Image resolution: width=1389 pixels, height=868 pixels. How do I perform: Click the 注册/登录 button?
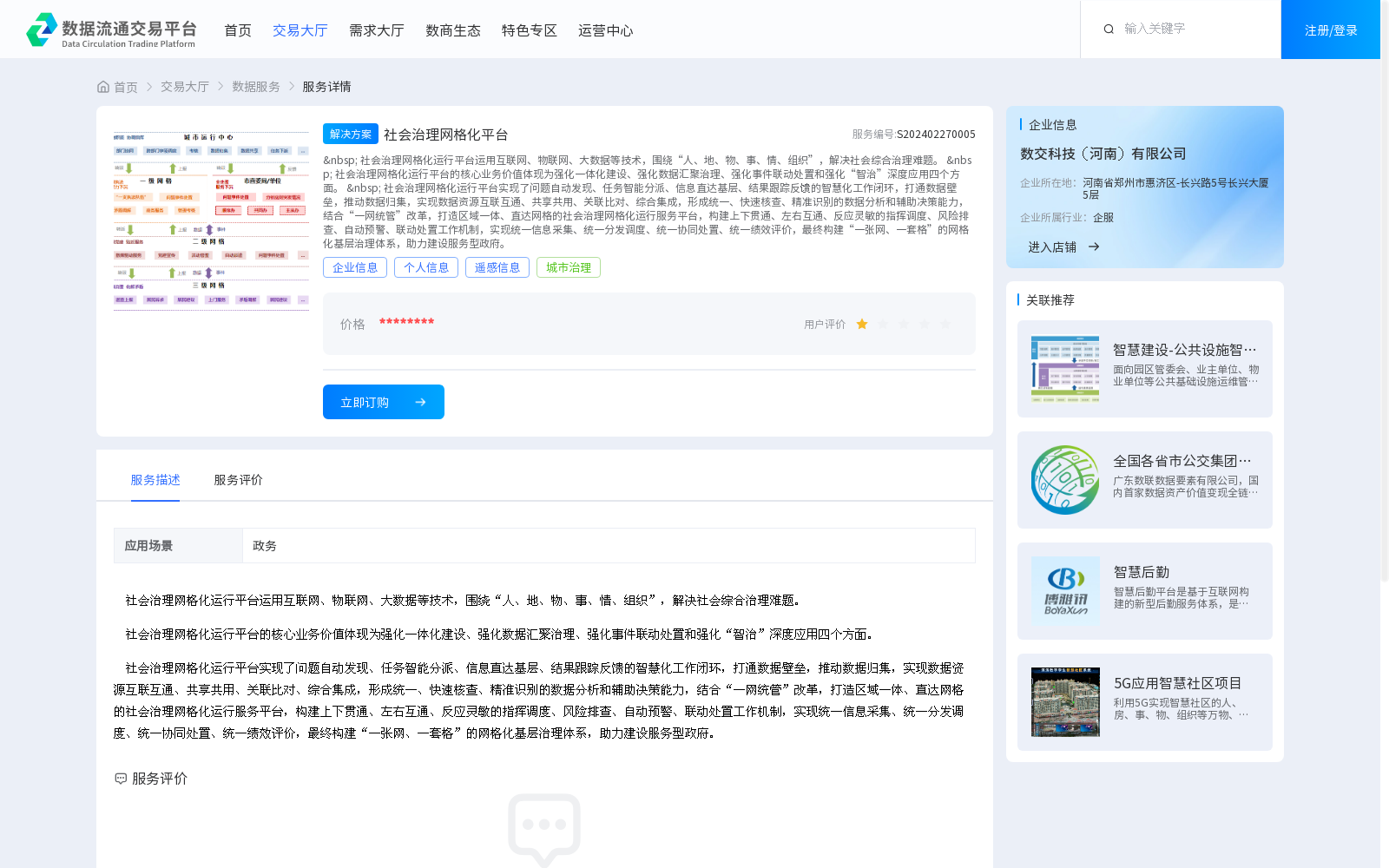(1331, 30)
